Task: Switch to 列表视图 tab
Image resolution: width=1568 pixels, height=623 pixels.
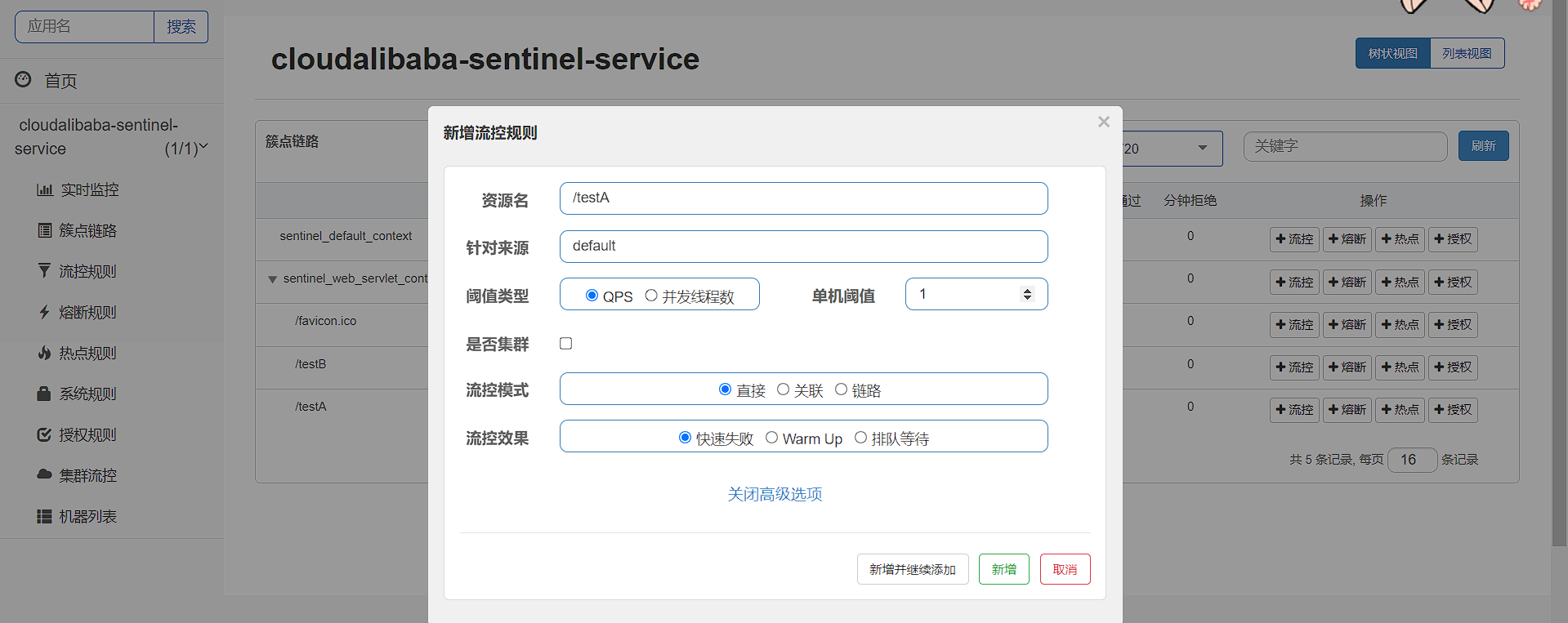Action: point(1467,54)
